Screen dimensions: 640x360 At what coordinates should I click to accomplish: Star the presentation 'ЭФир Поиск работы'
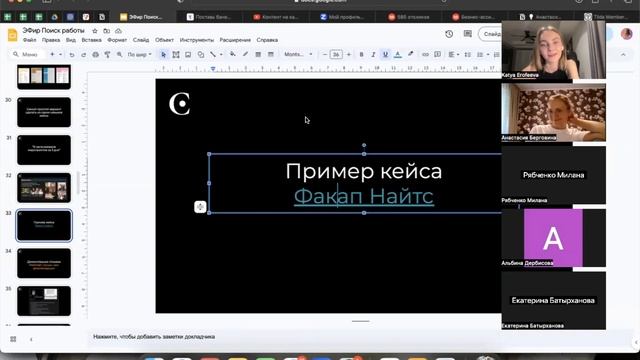pos(95,31)
